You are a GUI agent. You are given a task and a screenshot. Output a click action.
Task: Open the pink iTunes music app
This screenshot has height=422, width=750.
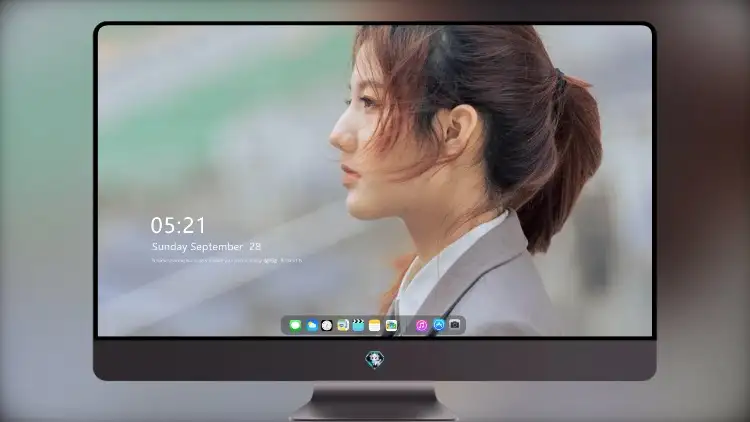(x=421, y=326)
